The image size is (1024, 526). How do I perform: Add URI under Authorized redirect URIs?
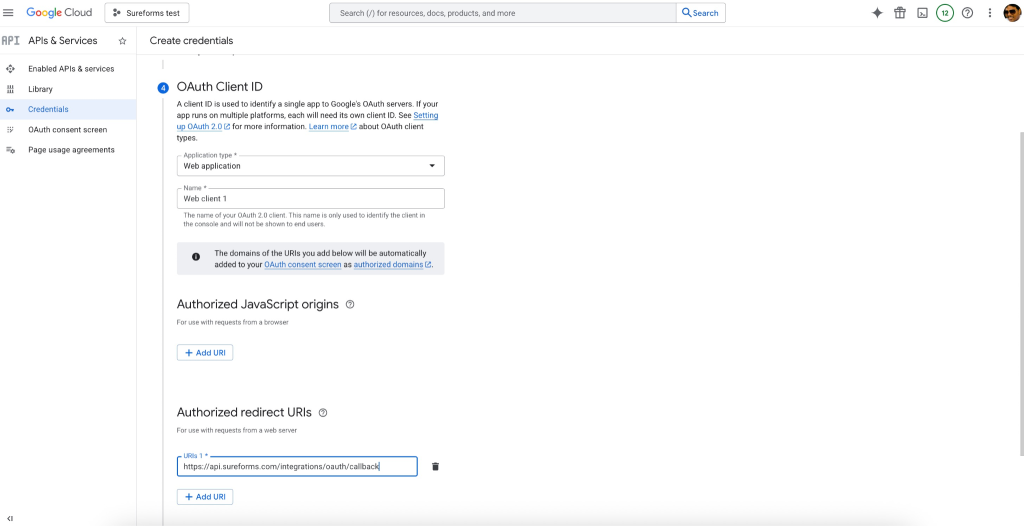[x=205, y=497]
